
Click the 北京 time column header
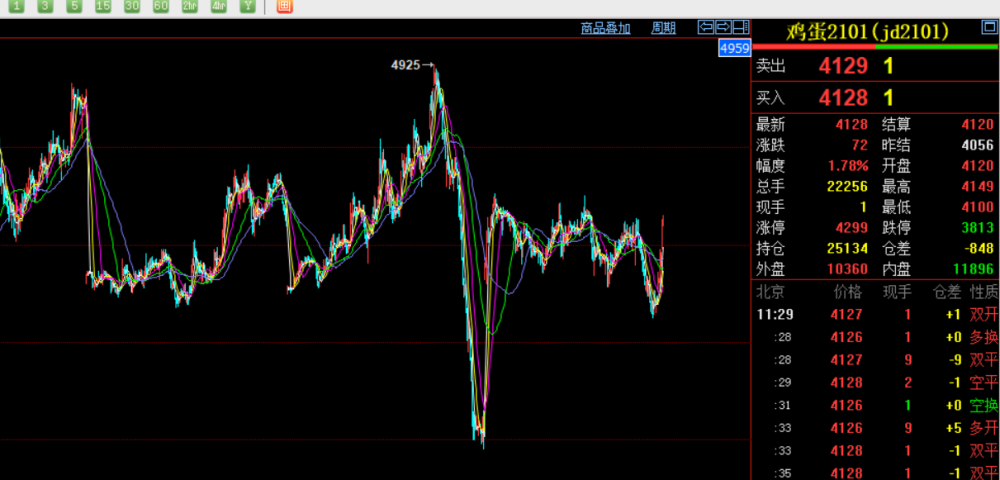770,293
